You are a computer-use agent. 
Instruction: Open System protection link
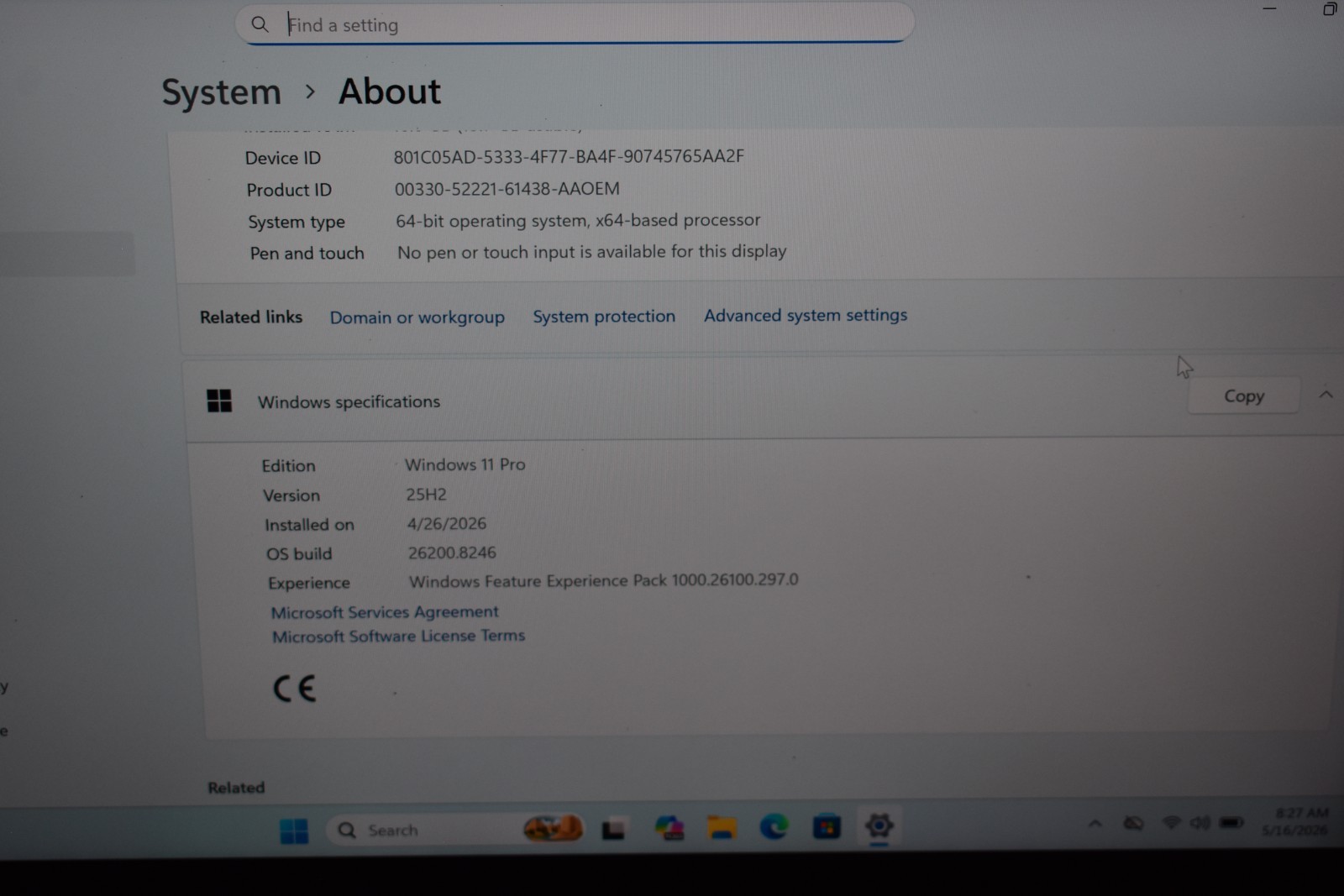pyautogui.click(x=604, y=316)
